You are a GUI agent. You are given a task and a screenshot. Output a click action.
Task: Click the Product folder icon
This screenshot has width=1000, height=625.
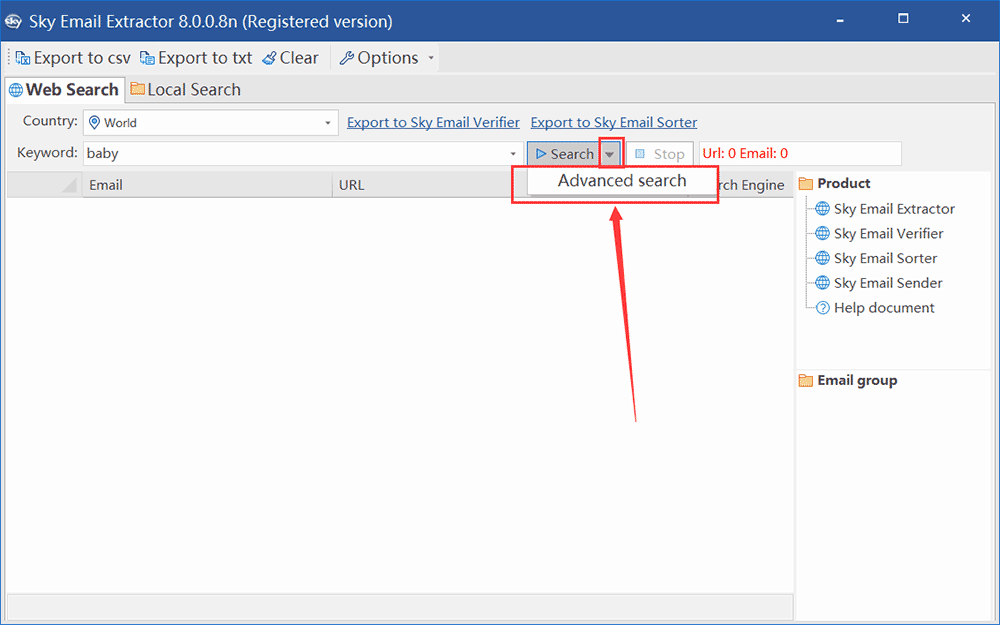coord(806,183)
